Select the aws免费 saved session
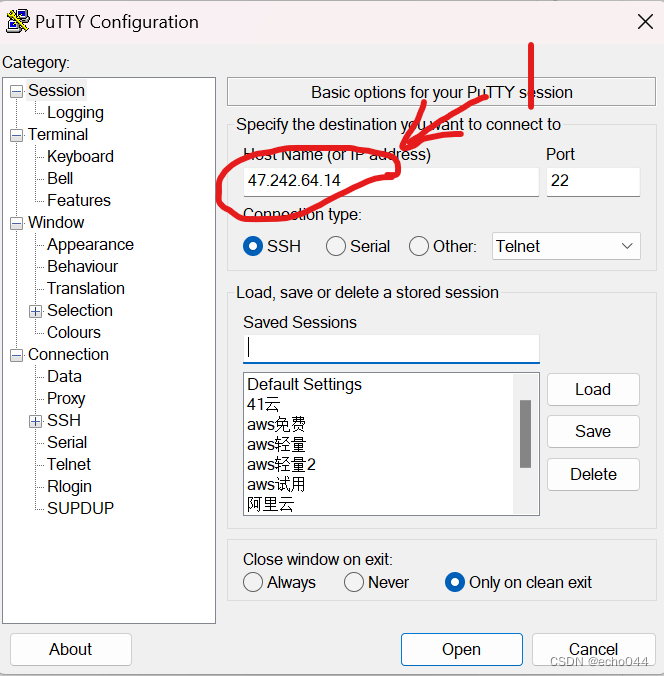The width and height of the screenshot is (664, 676). pos(276,425)
